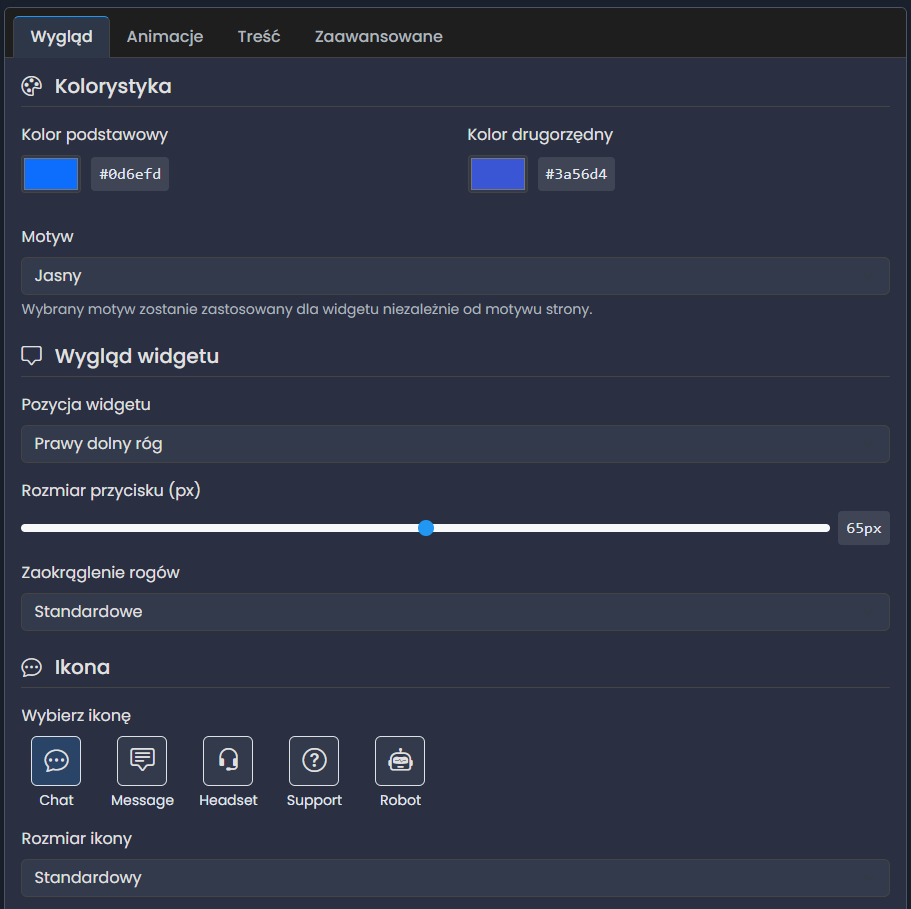Choose the Robot icon option
Screen dimensions: 911x909
tap(400, 761)
